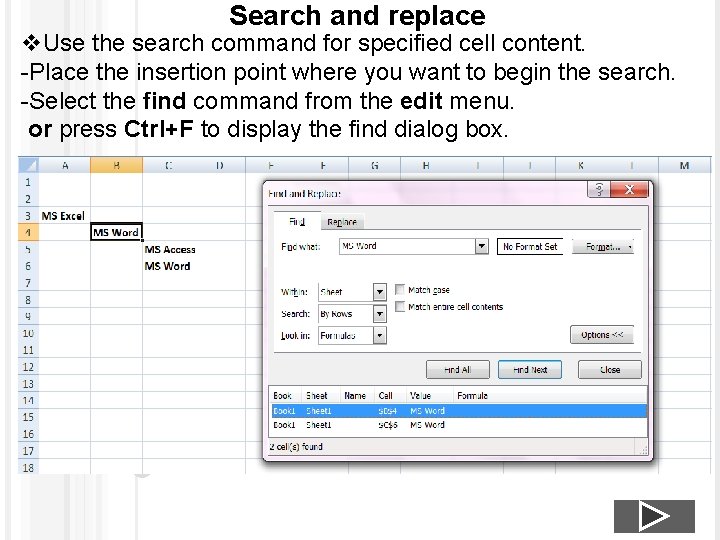Click column K header
This screenshot has width=720, height=540.
[x=581, y=165]
